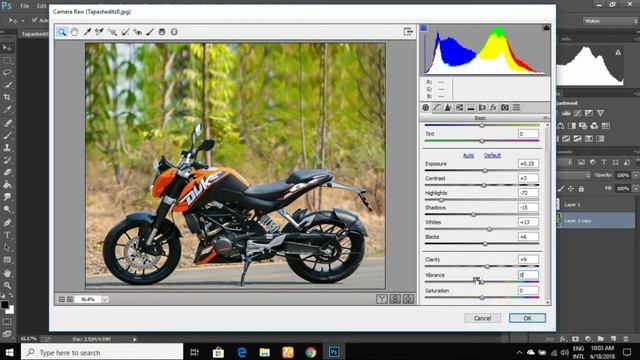The height and width of the screenshot is (360, 640).
Task: Click the taskbar search box
Action: 102,352
